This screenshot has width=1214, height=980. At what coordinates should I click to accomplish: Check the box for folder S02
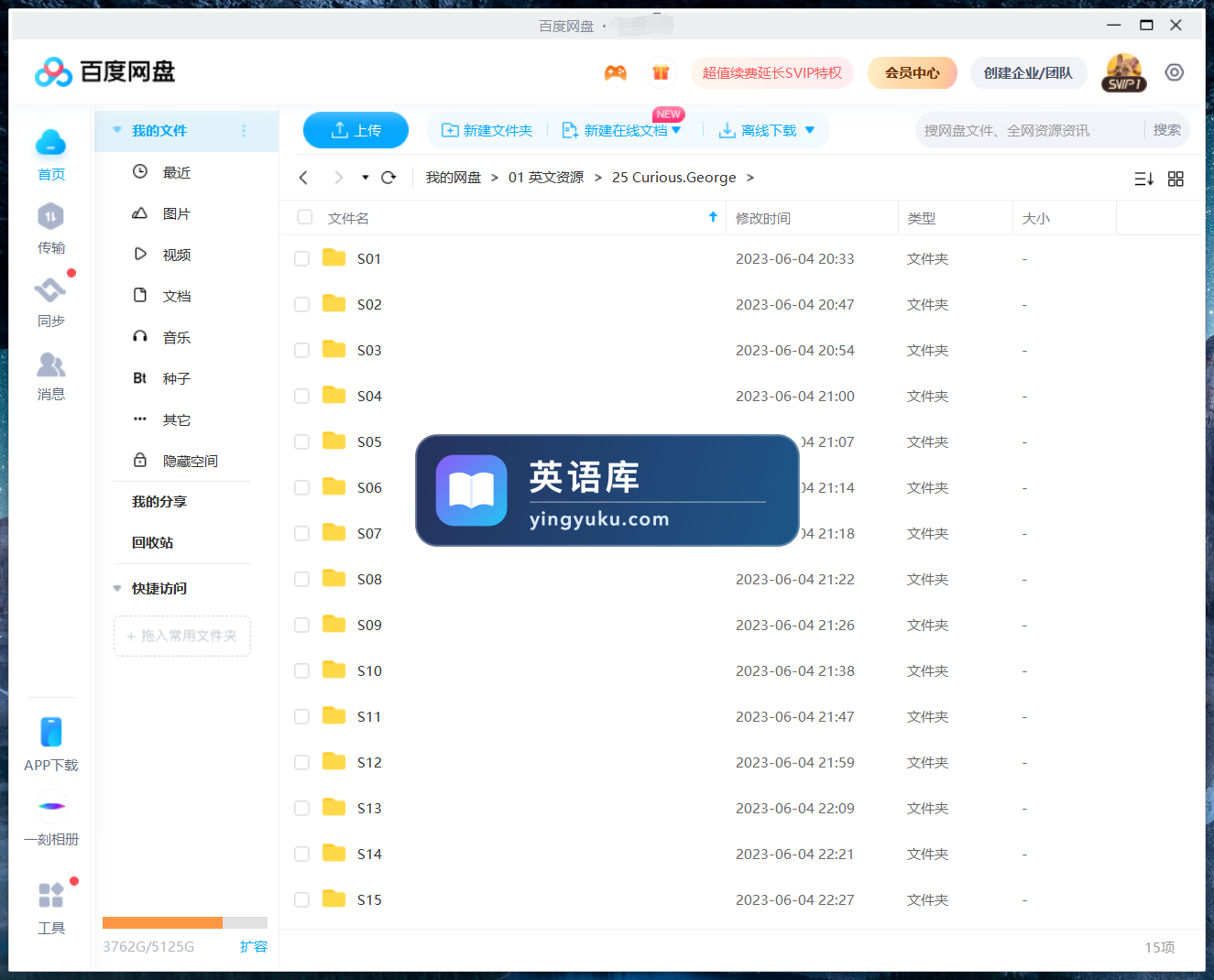(x=301, y=305)
